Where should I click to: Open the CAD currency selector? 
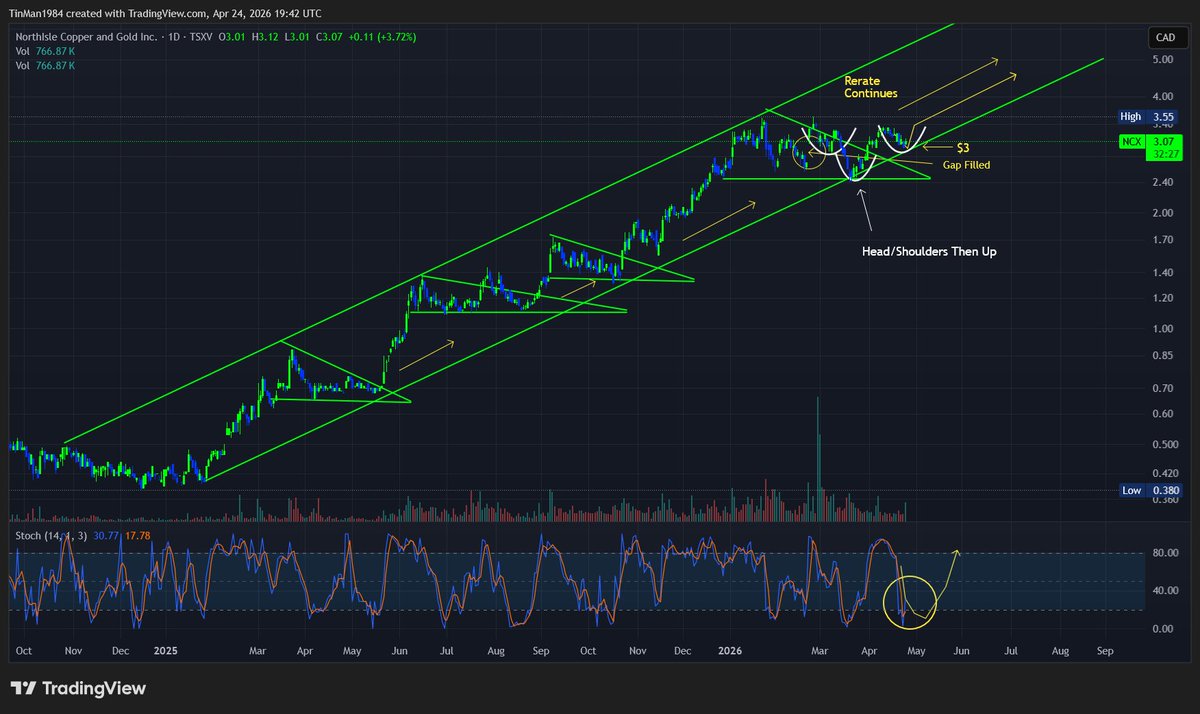point(1166,38)
